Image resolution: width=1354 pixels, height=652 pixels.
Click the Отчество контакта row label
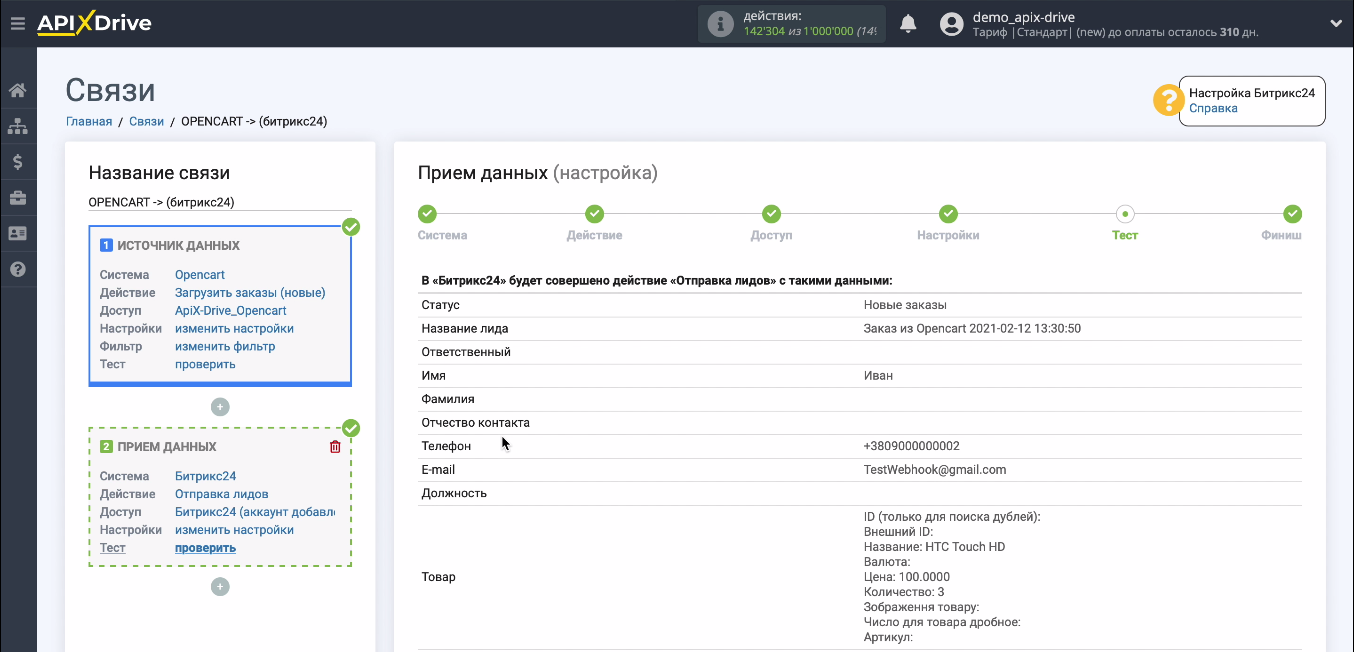click(x=476, y=423)
